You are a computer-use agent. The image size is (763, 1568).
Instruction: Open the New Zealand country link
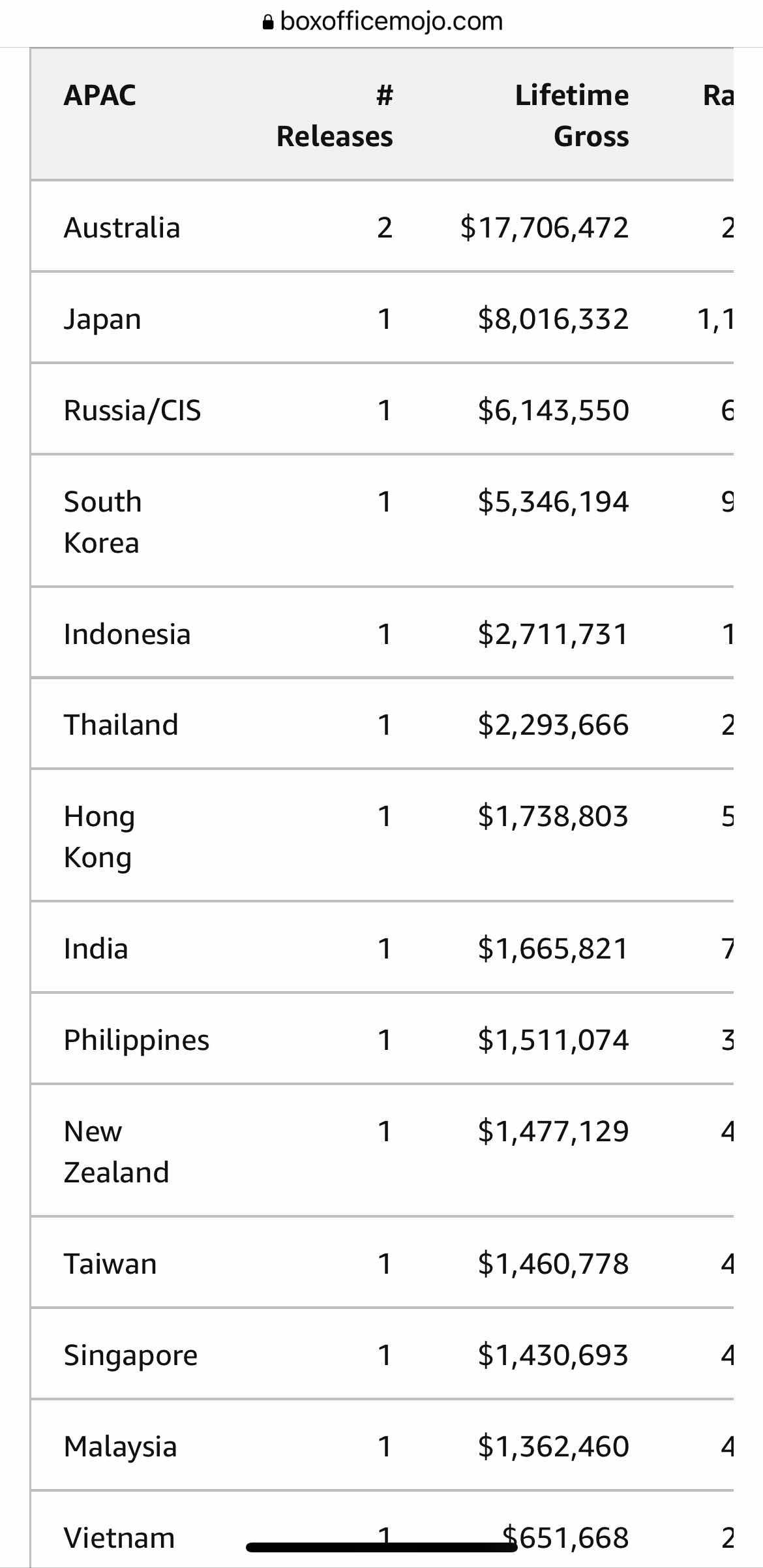[116, 1151]
